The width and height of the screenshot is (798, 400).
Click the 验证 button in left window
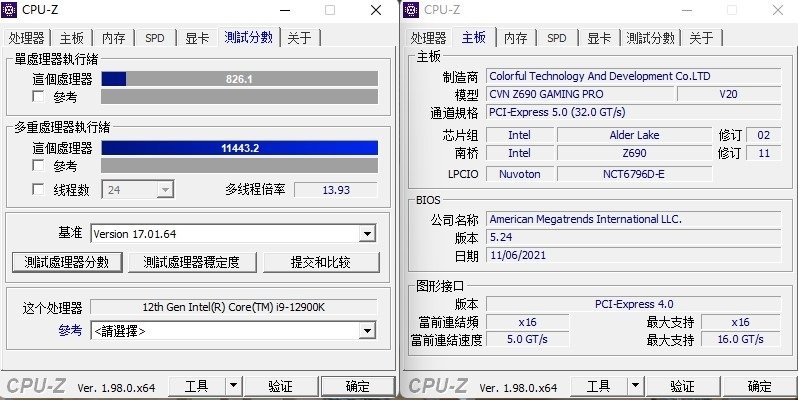pyautogui.click(x=280, y=386)
